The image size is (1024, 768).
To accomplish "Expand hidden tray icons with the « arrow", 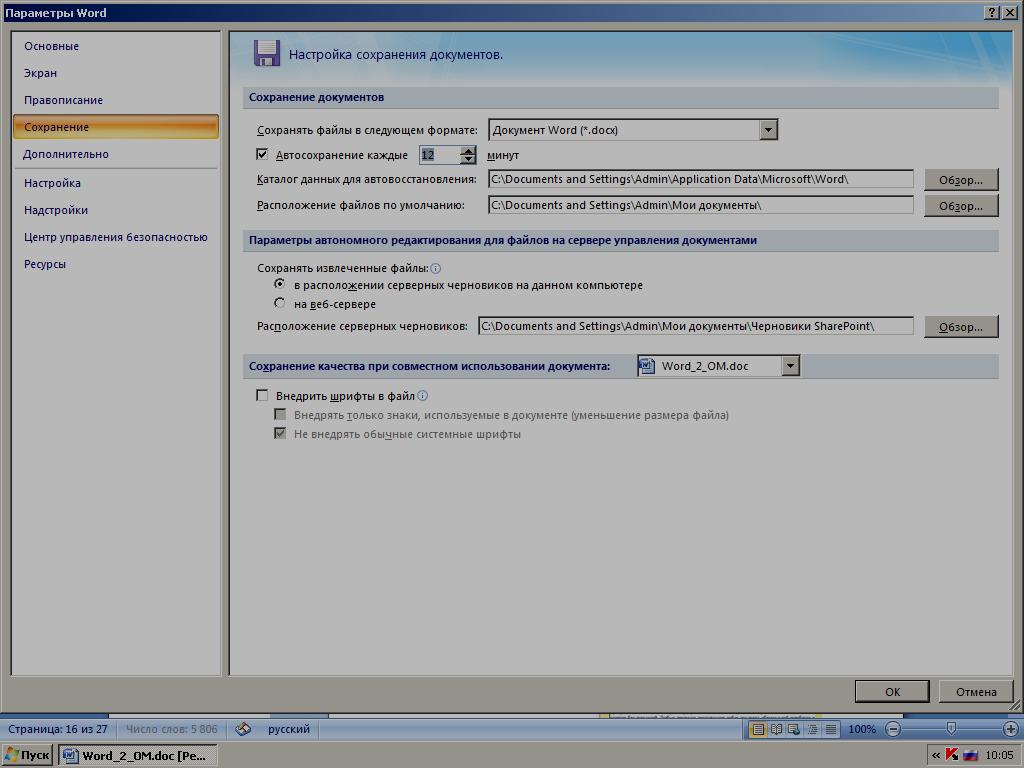I will tap(936, 755).
